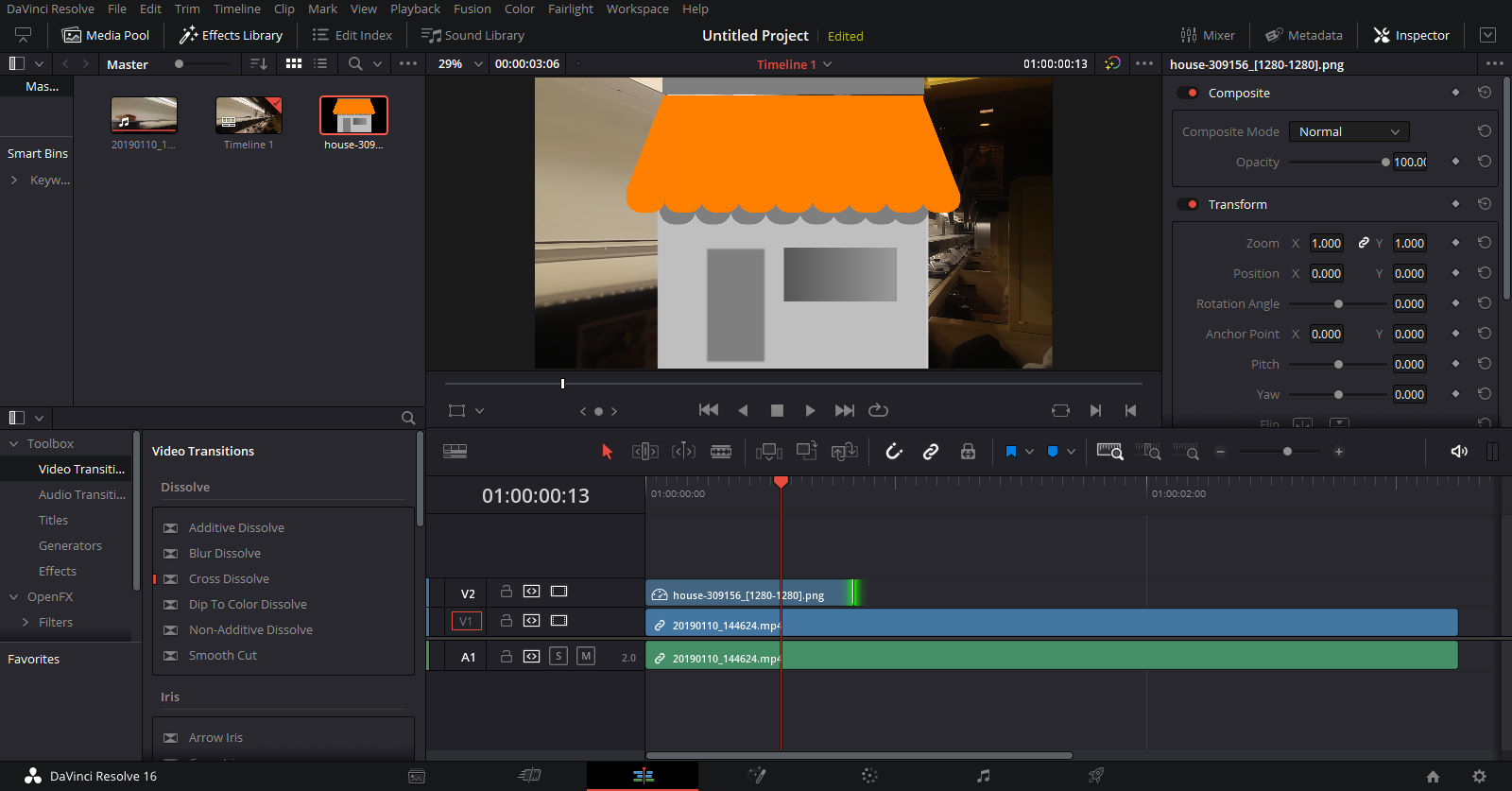Open the Fusion menu
Screen dimensions: 1512x791
(472, 9)
